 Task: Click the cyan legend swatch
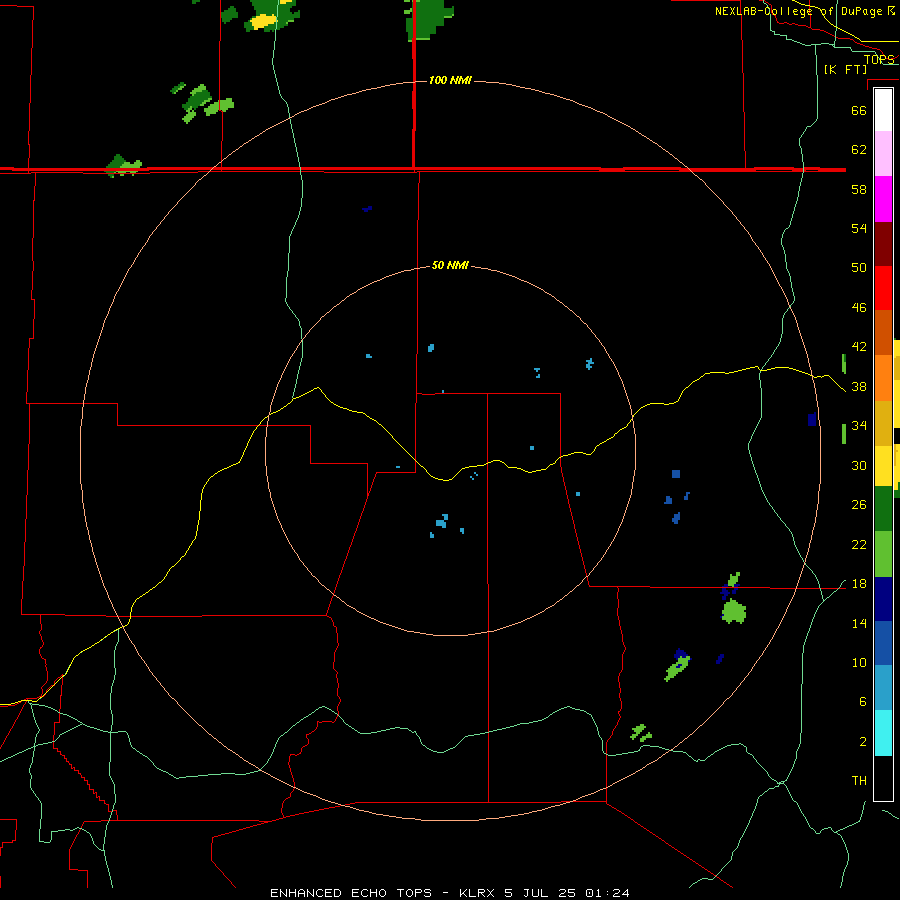883,733
